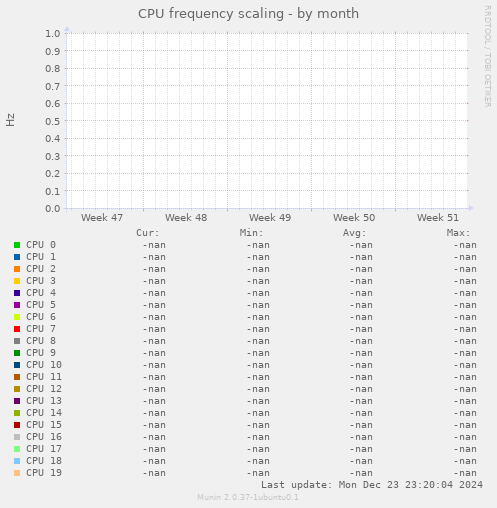The image size is (497, 508).
Task: Click the 'Munin 2.0.37-1ubuntu0.1' footer text
Action: [248, 497]
